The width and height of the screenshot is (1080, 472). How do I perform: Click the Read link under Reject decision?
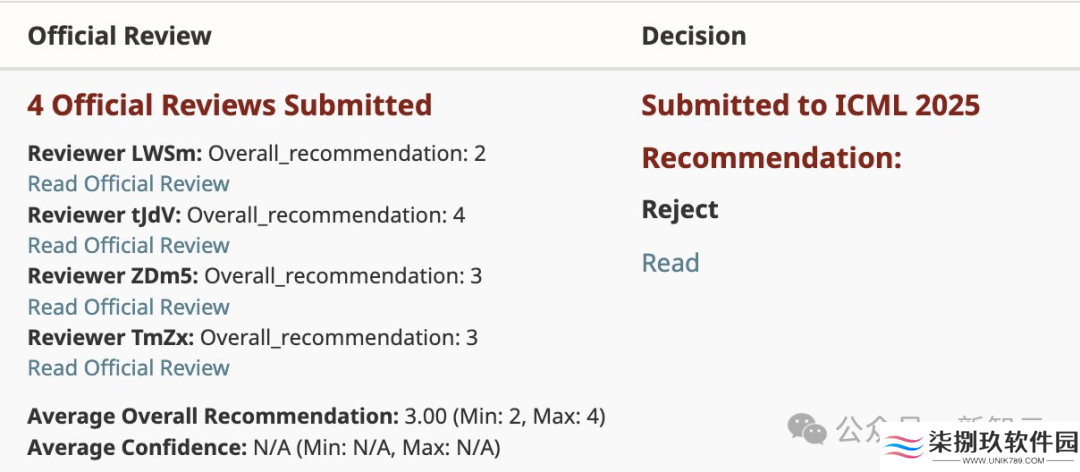pyautogui.click(x=670, y=263)
